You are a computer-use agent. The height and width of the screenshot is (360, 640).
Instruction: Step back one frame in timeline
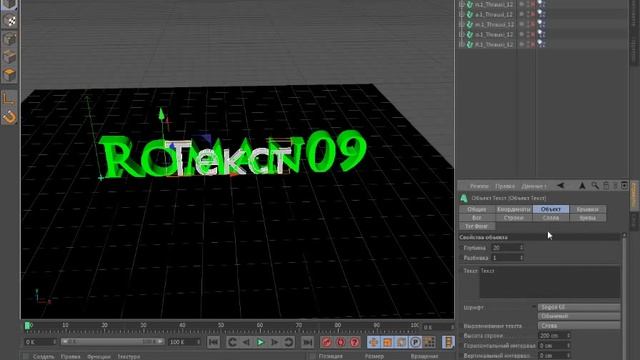tap(246, 342)
